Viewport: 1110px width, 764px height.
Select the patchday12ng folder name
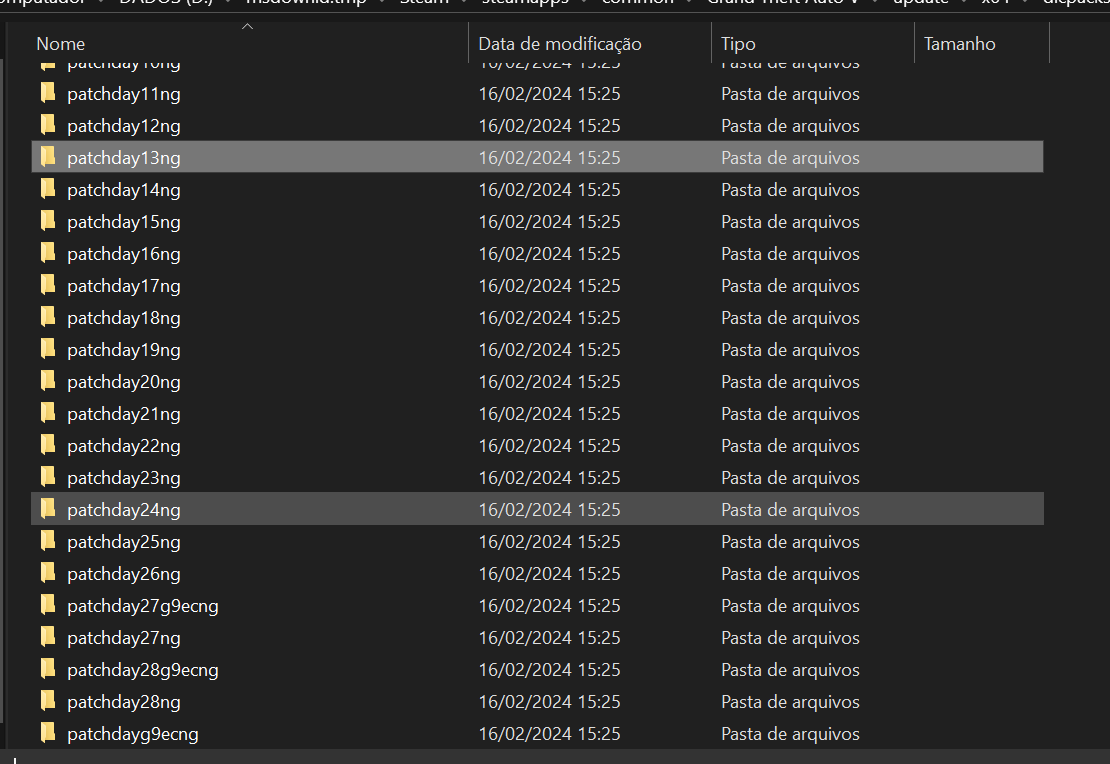[x=124, y=126]
